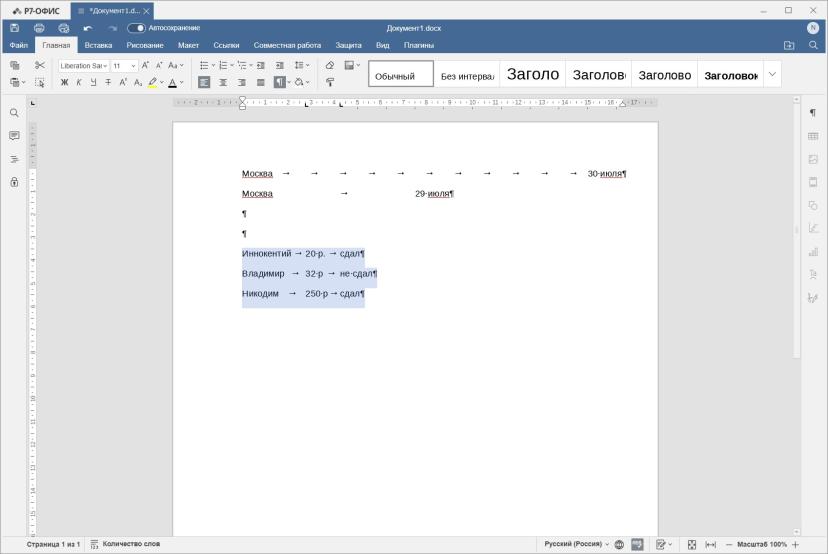Click the numbered list icon

[223, 65]
